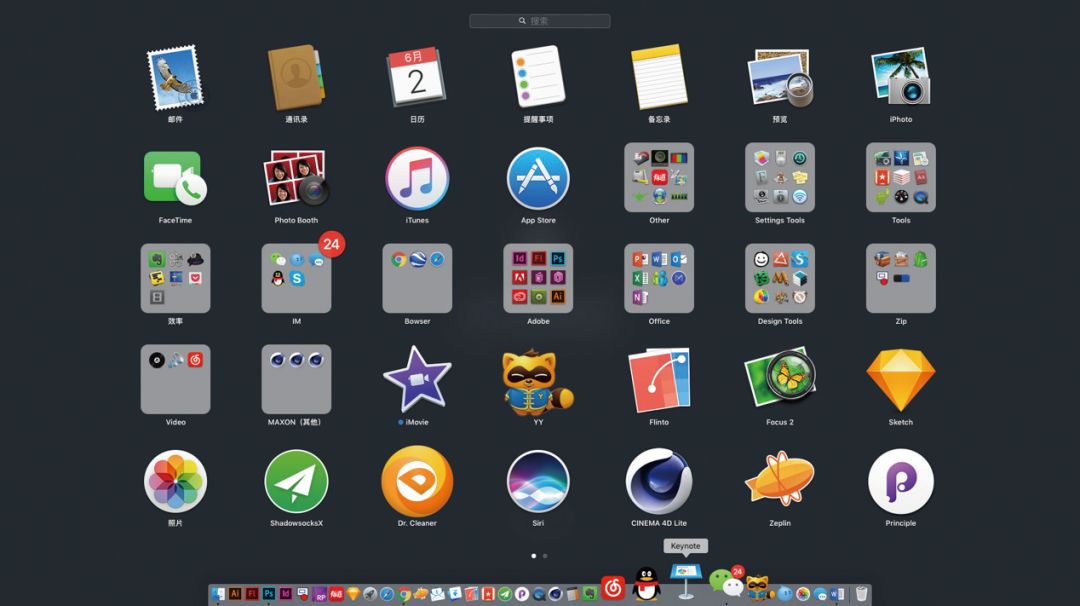Open the Tools folder
Viewport: 1080px width, 606px height.
[901, 177]
